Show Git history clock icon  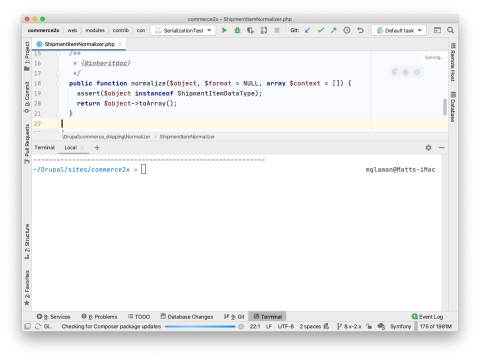tap(347, 30)
